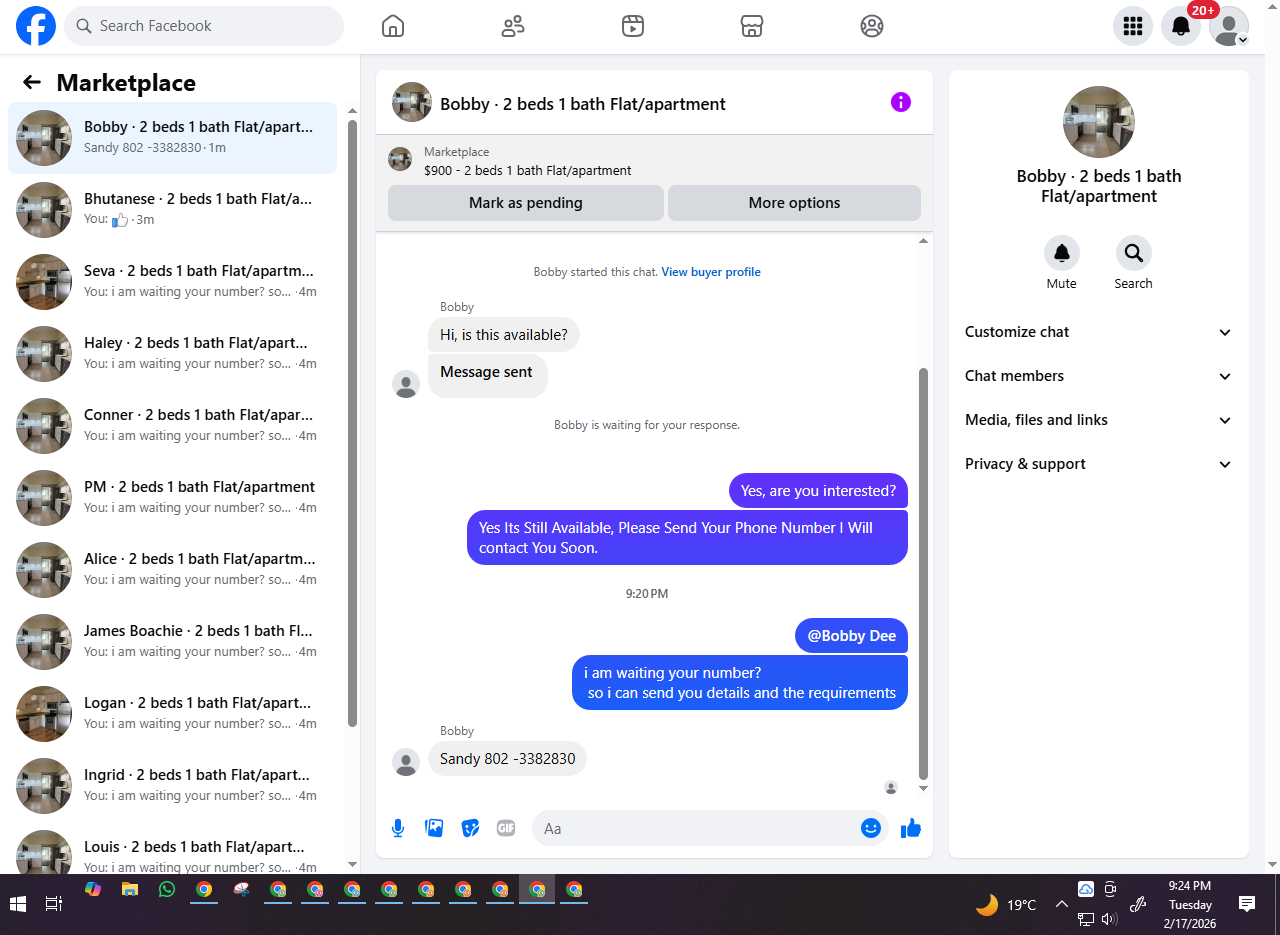The image size is (1280, 935).
Task: Choose a GIF icon
Action: 506,828
